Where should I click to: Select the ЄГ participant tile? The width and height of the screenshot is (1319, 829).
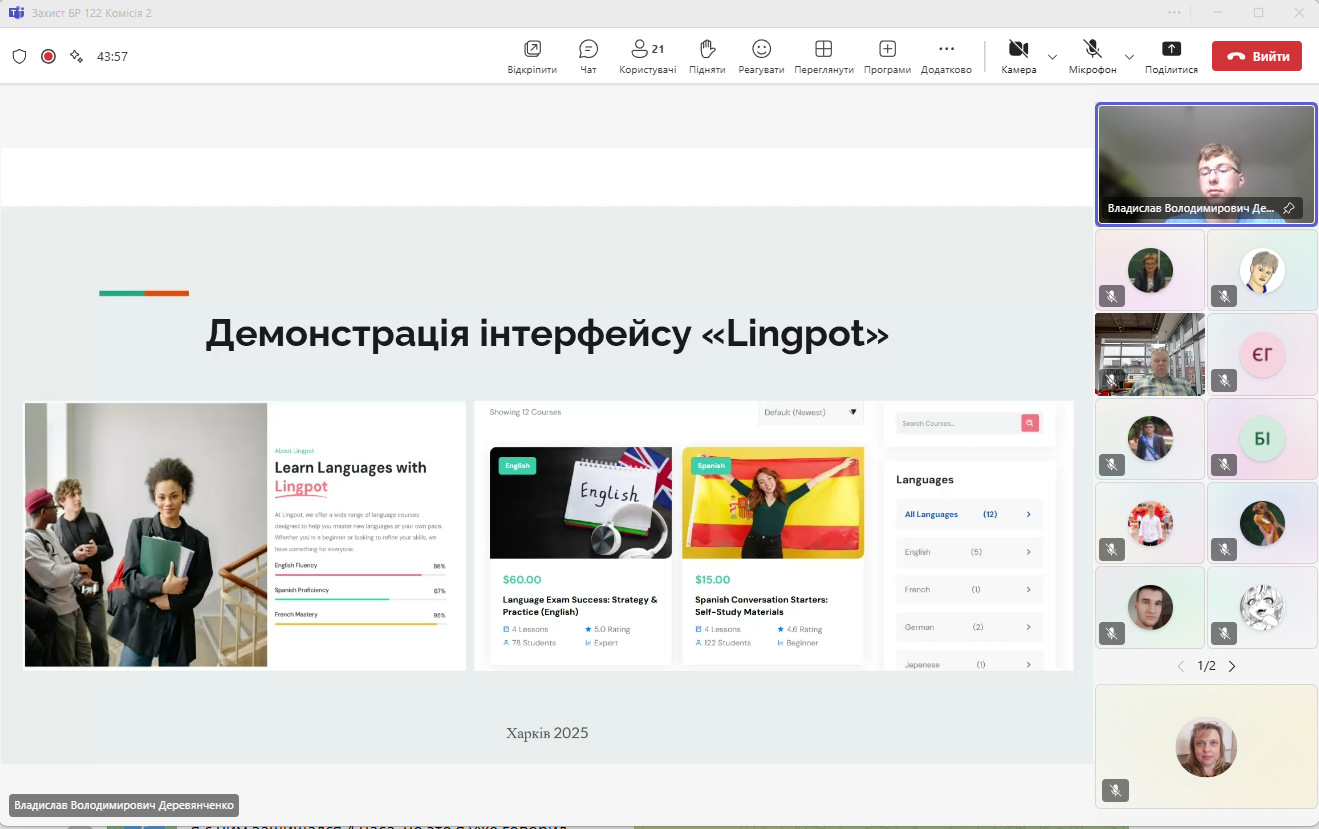pos(1262,355)
